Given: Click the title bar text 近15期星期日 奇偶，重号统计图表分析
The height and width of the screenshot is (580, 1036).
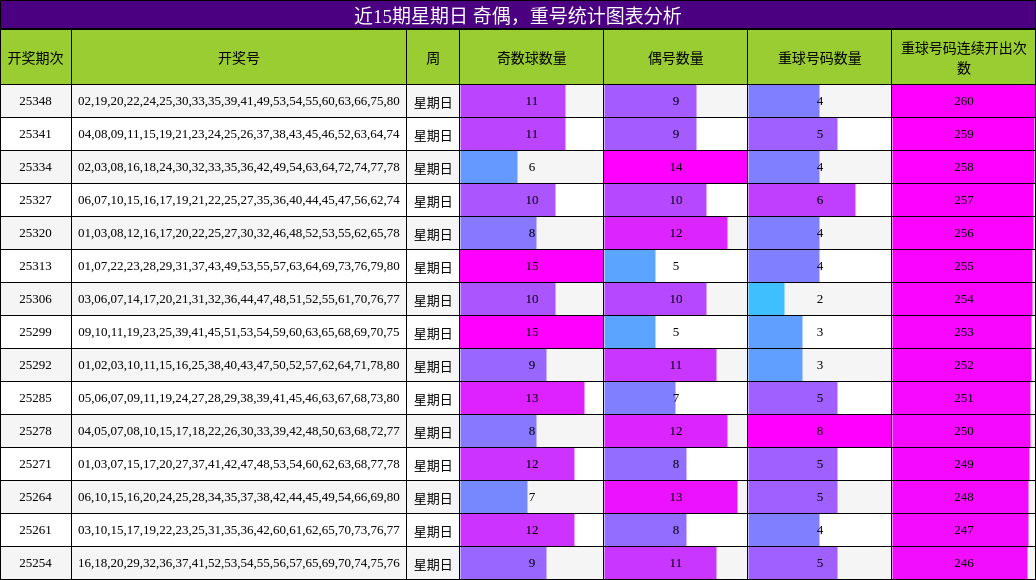Looking at the screenshot, I should [518, 15].
